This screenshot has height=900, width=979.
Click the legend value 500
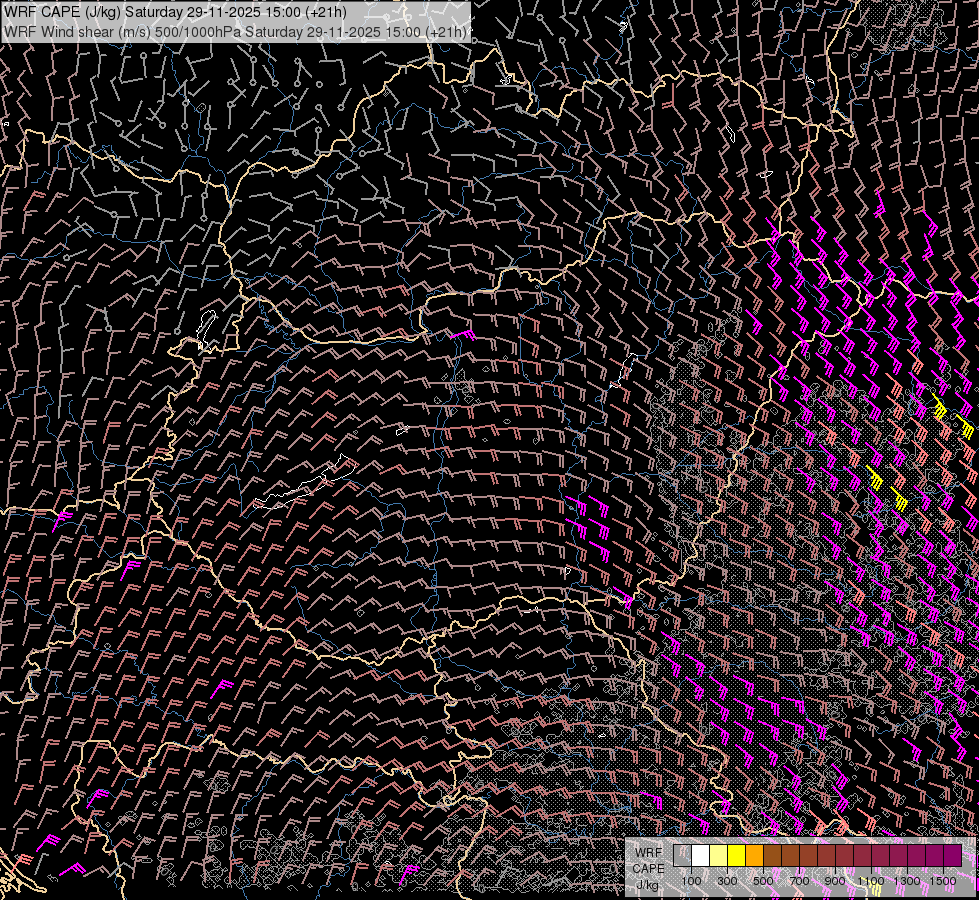coord(763,881)
